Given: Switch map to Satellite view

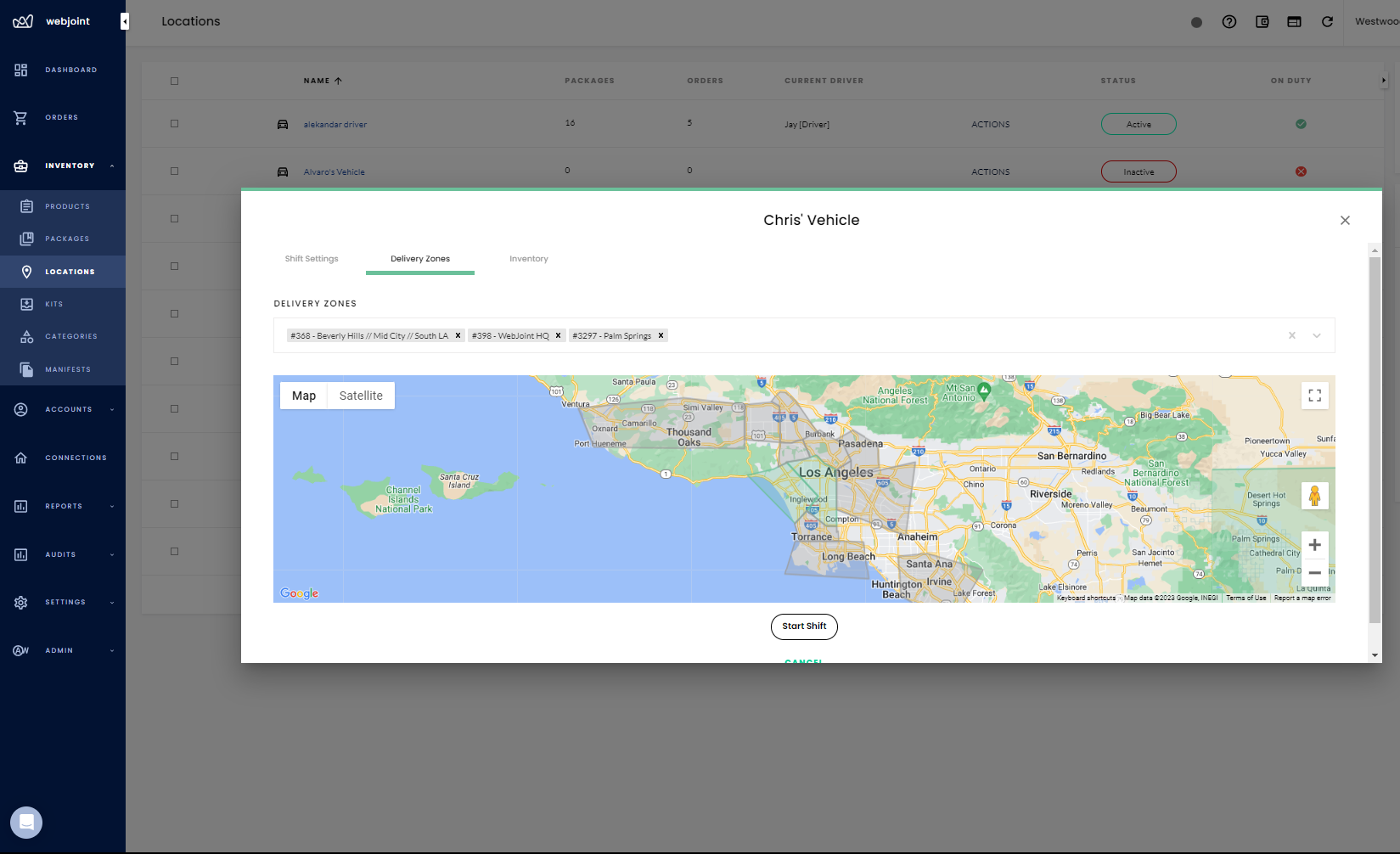Looking at the screenshot, I should [361, 396].
